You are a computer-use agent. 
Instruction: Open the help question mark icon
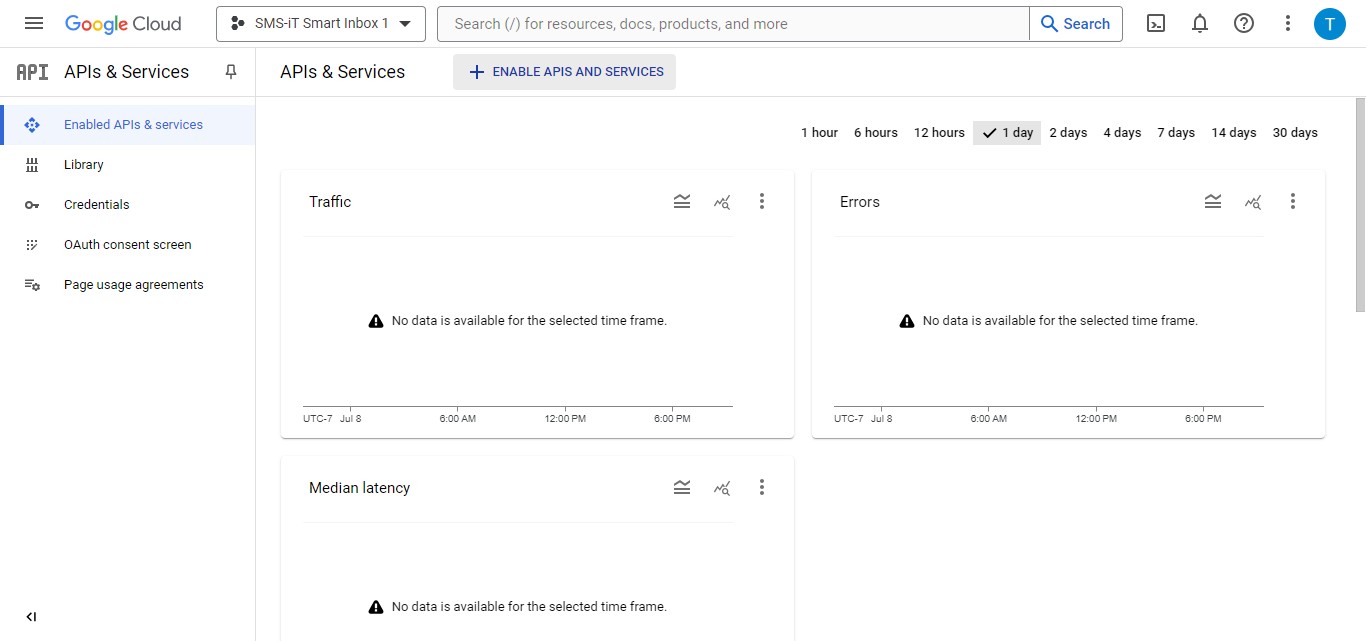tap(1243, 22)
